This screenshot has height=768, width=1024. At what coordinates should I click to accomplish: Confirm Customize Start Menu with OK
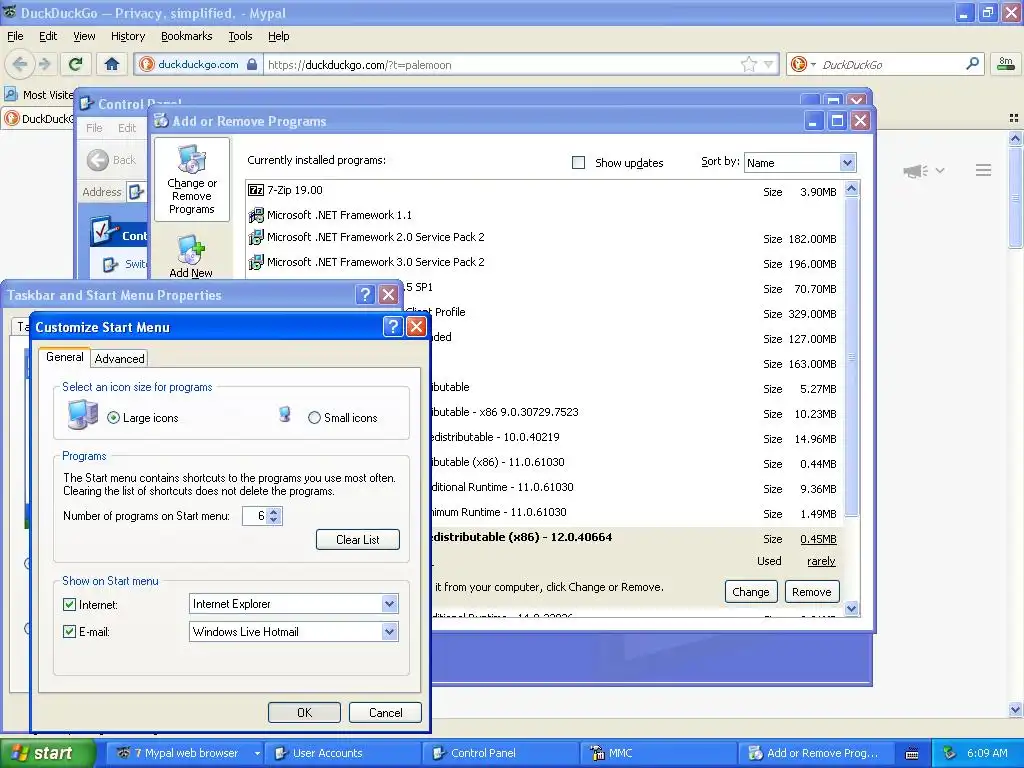tap(304, 712)
